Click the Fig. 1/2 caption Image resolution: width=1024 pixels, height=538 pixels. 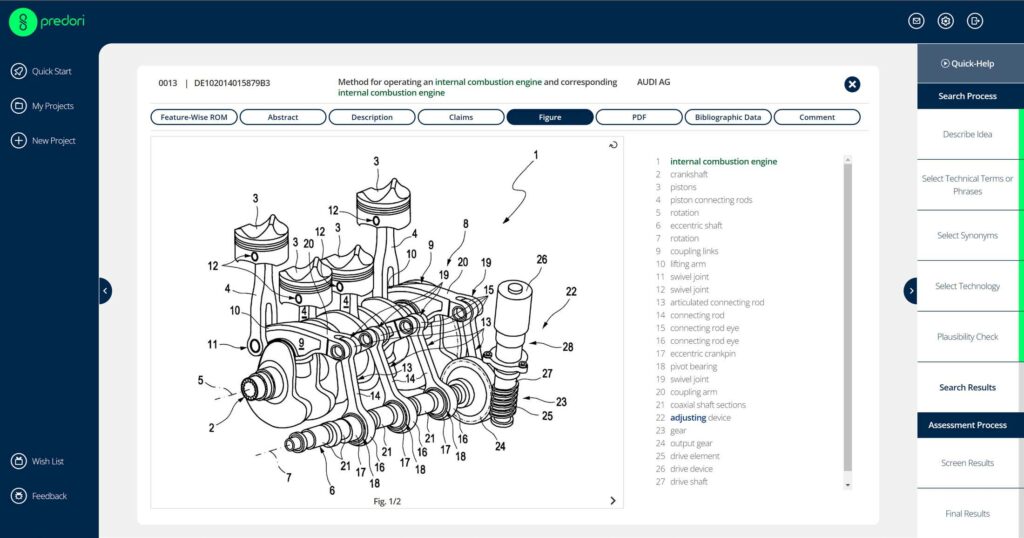pos(387,501)
